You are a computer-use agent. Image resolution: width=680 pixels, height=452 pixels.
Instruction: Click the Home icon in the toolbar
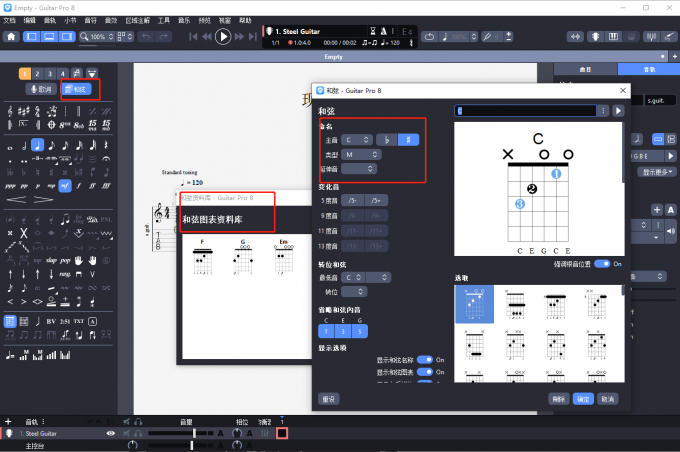[x=11, y=37]
